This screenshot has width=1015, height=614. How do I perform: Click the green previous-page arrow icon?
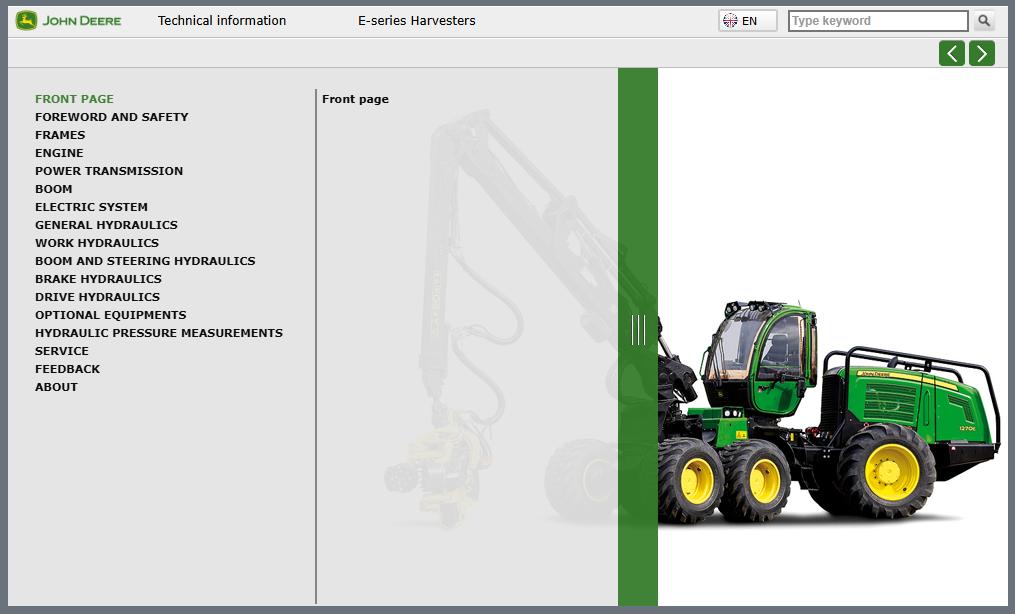(x=951, y=52)
